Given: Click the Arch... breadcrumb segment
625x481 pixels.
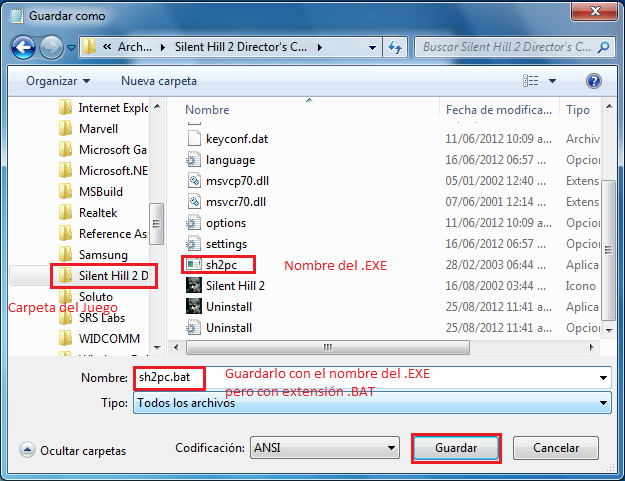Looking at the screenshot, I should 135,47.
